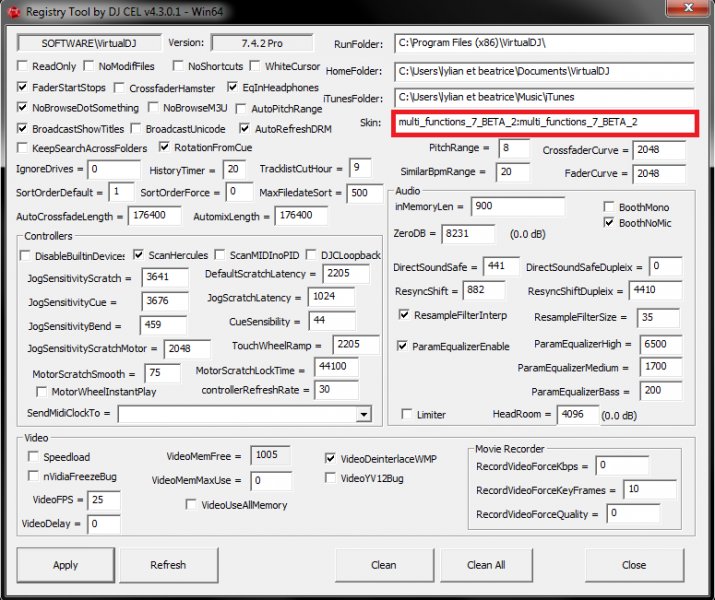Click the Skin input field
The height and width of the screenshot is (600, 715).
tap(544, 123)
